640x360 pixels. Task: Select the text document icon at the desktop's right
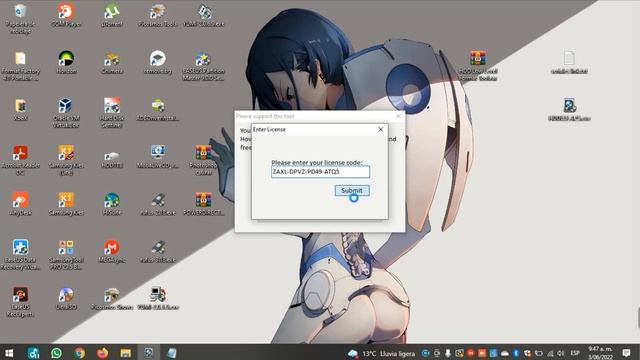pos(569,62)
